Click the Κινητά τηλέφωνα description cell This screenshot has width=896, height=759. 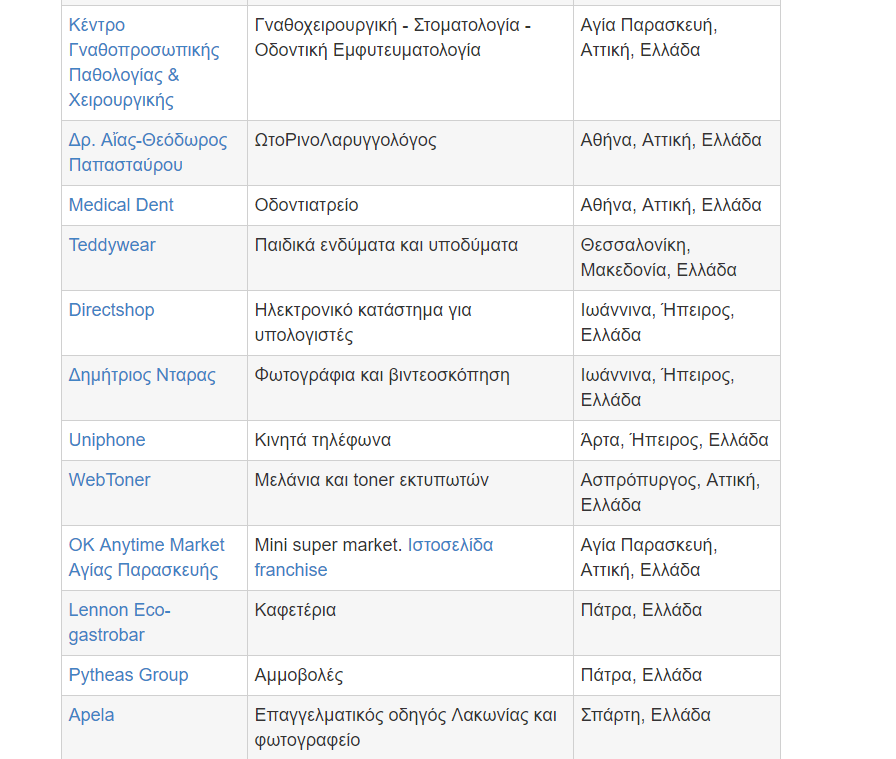pyautogui.click(x=322, y=440)
